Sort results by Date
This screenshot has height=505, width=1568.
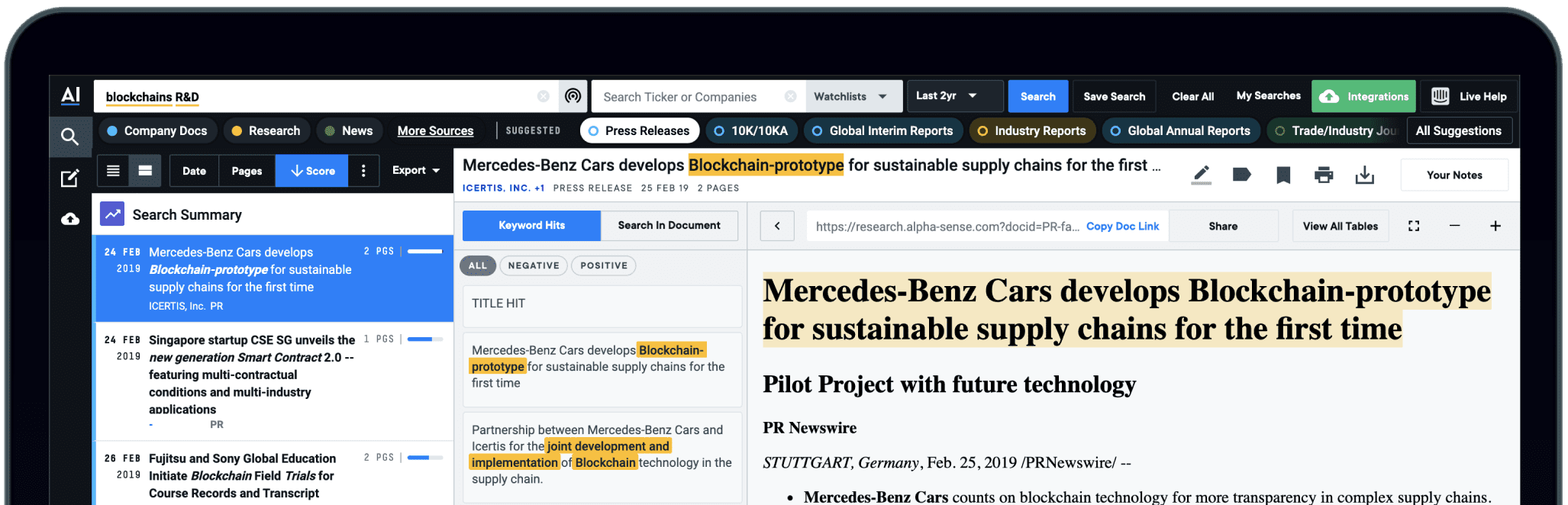tap(194, 170)
